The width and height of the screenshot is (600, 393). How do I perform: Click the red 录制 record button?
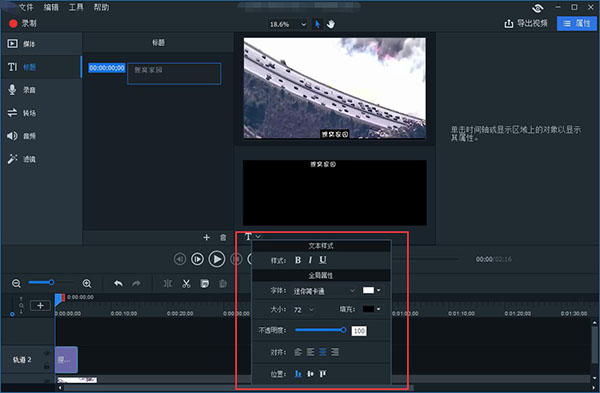[23, 23]
